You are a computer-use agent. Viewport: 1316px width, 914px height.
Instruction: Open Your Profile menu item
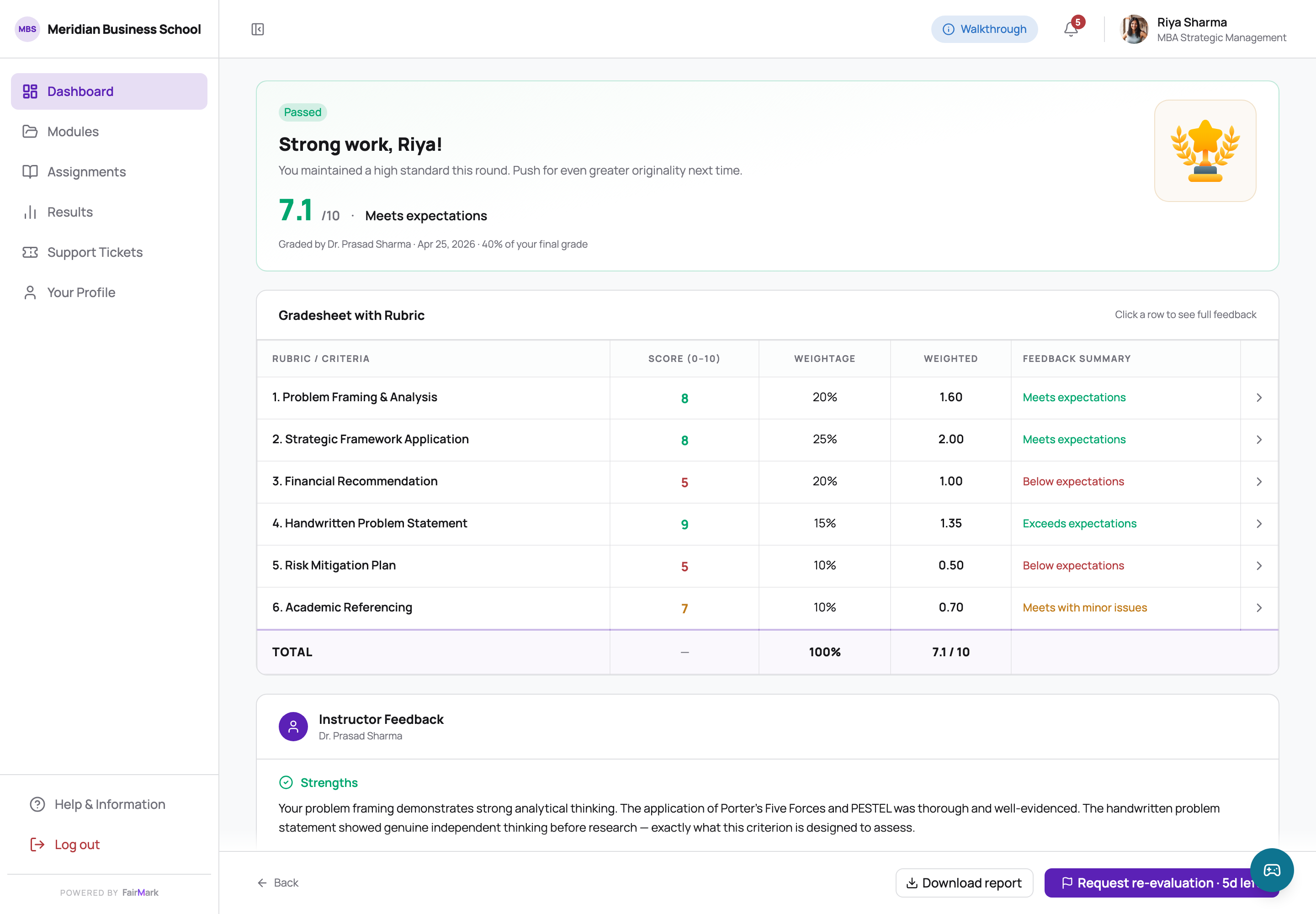coord(109,292)
